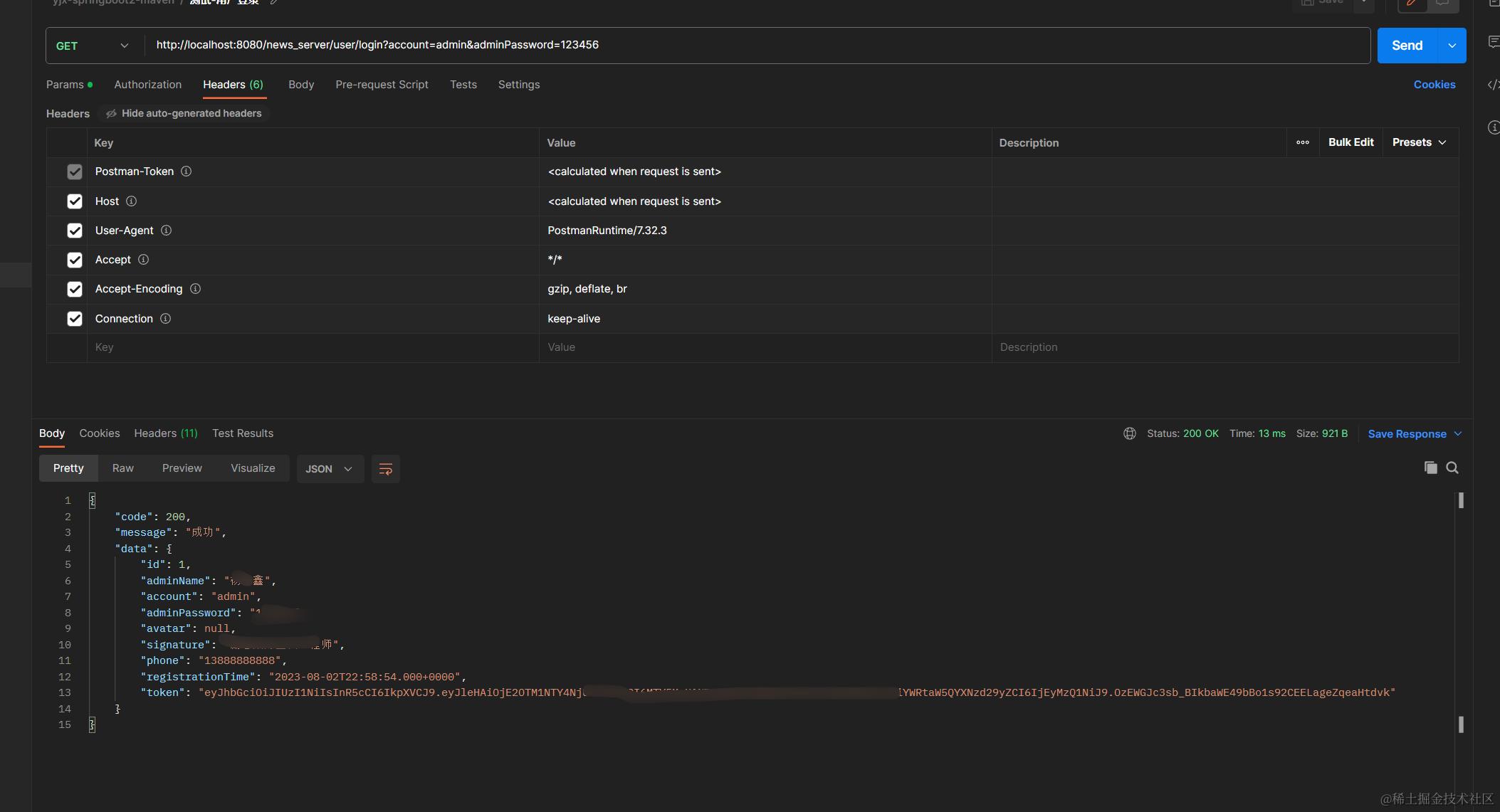Uncheck the Host header checkbox

click(x=75, y=201)
